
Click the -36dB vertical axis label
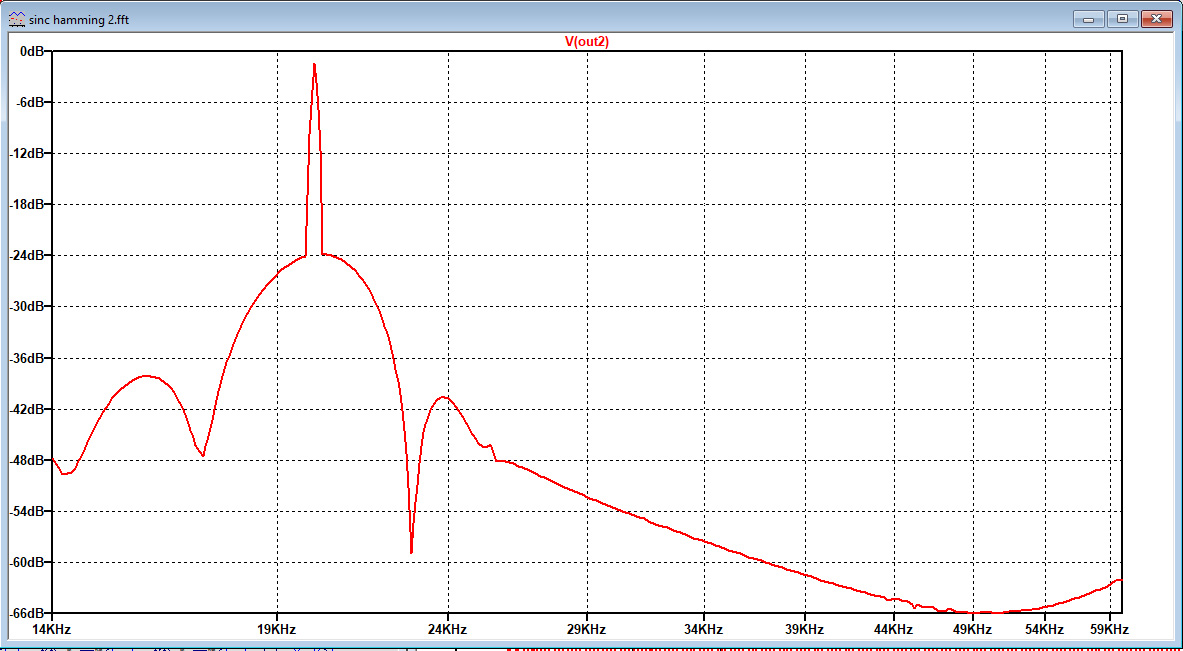click(x=28, y=358)
